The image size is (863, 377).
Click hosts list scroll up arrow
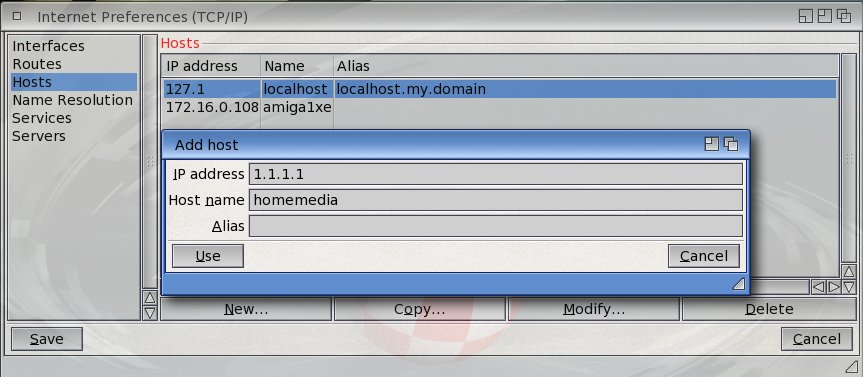pos(849,271)
